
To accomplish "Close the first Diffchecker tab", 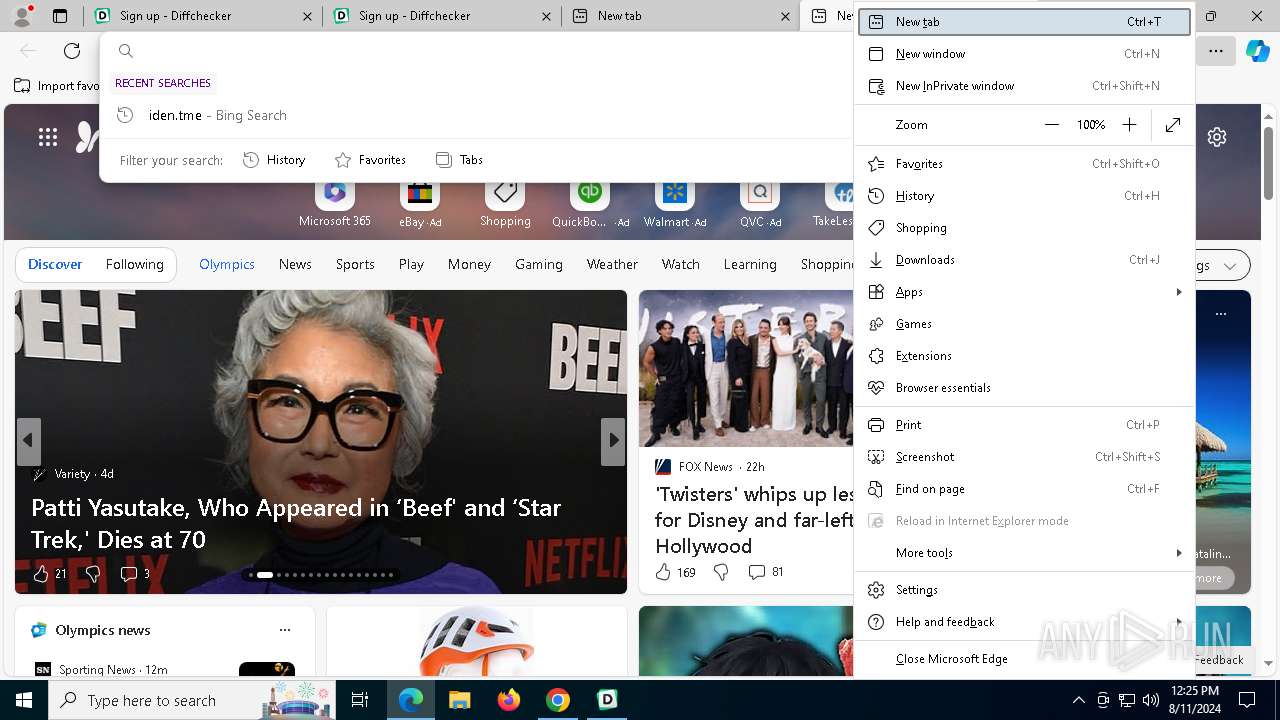I will click(307, 16).
